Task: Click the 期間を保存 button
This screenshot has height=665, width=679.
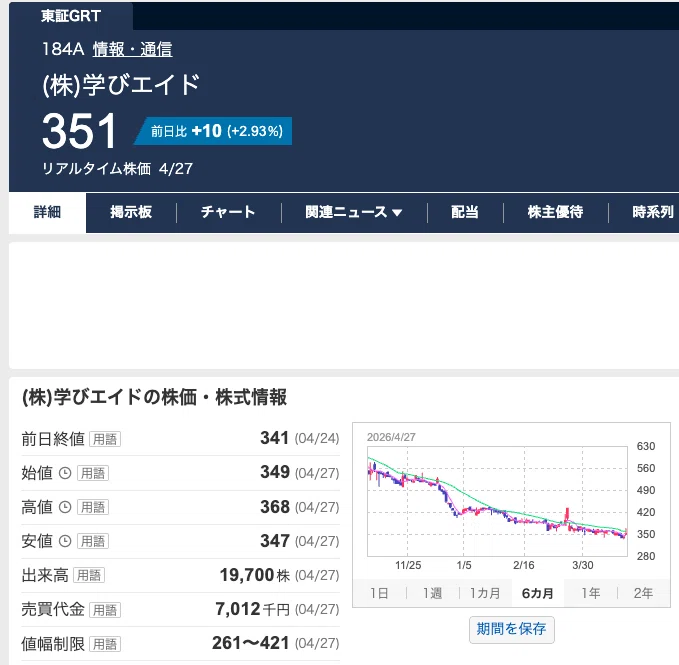Action: (511, 629)
